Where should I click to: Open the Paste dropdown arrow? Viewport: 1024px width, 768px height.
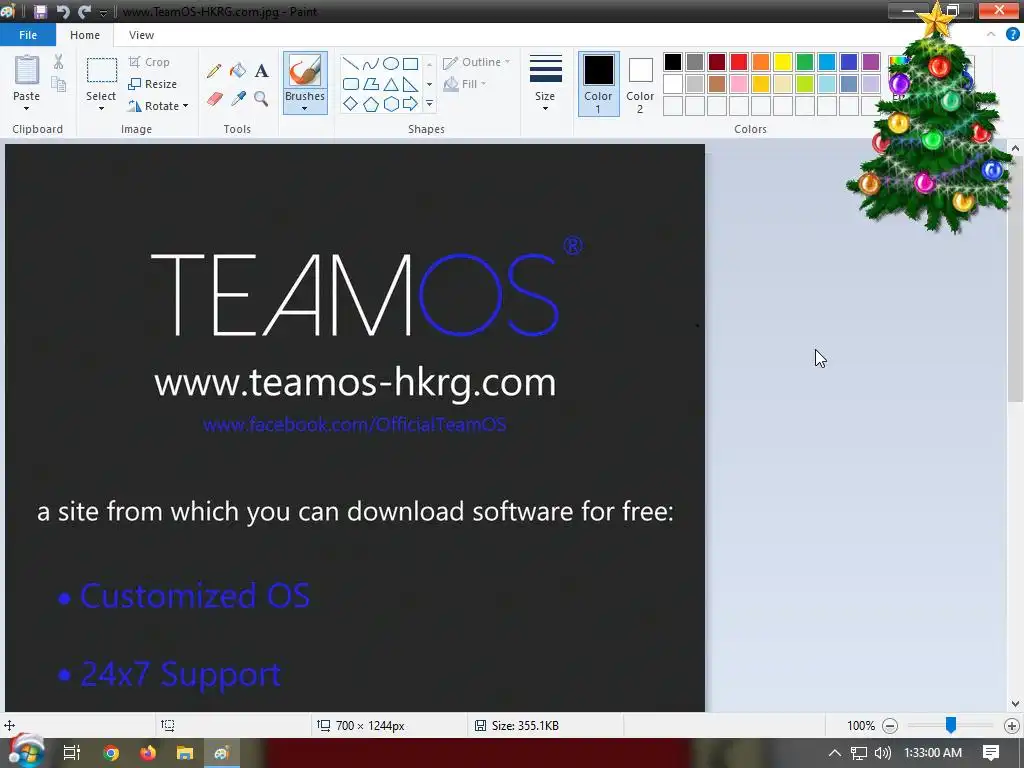(x=26, y=109)
